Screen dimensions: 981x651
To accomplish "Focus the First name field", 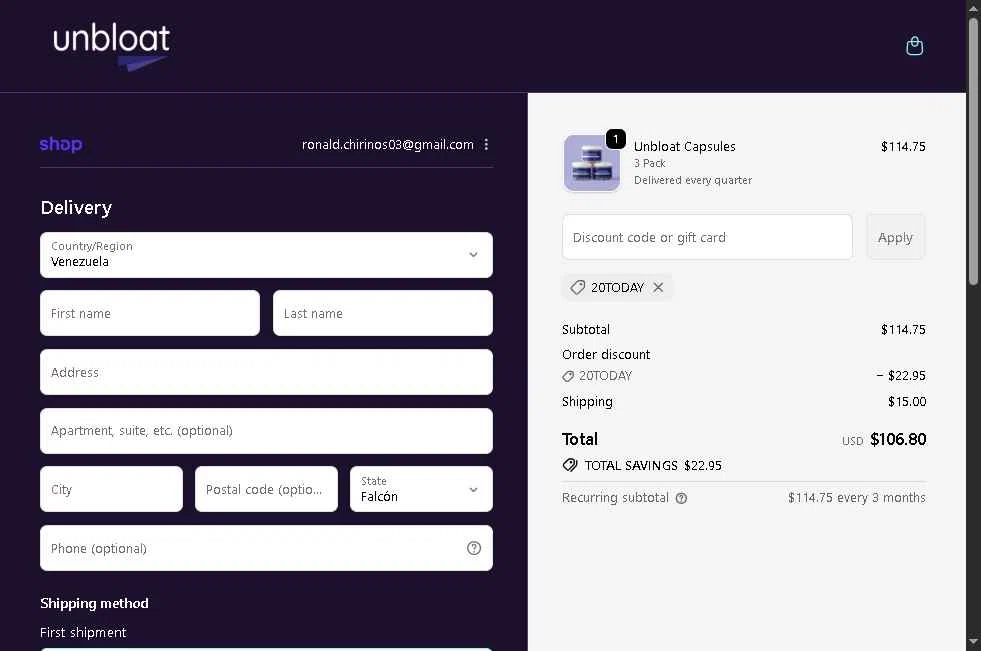I will click(150, 313).
